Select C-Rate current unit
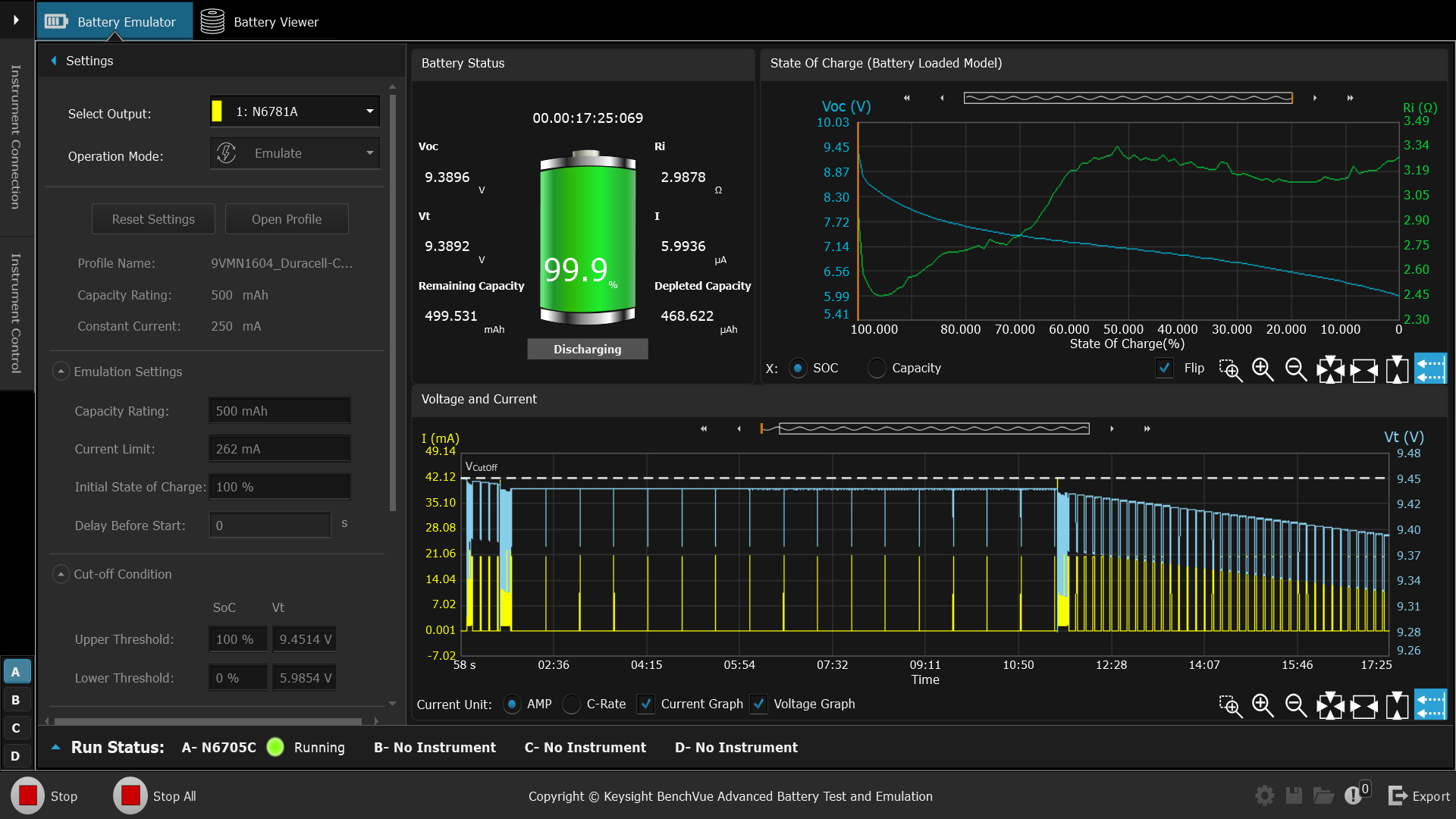1456x819 pixels. [571, 704]
